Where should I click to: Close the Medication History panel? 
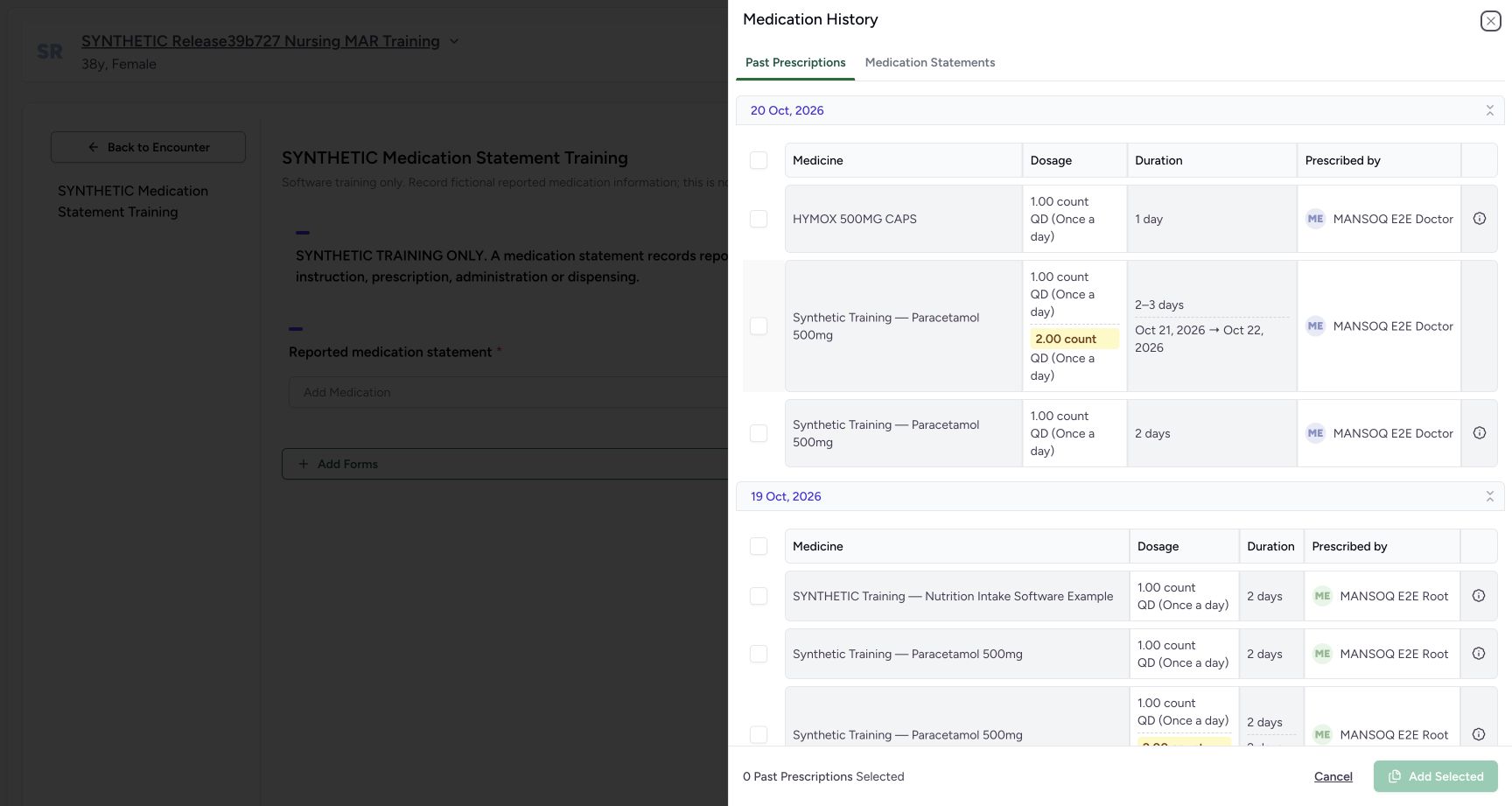tap(1490, 21)
